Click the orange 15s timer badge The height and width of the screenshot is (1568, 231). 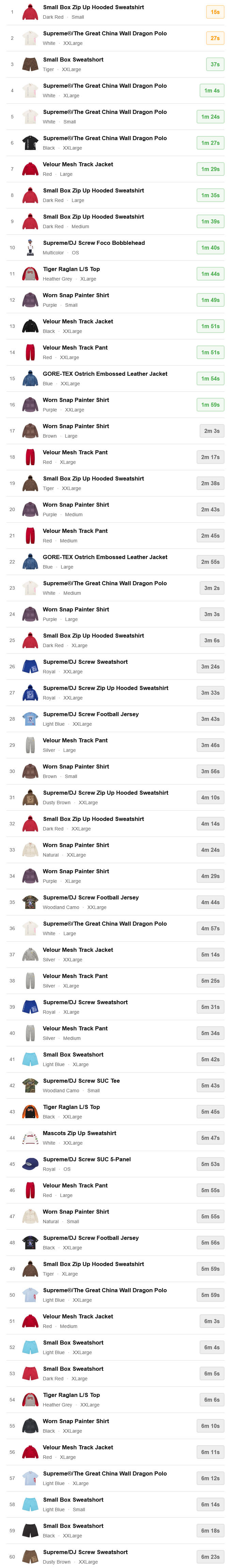coord(215,12)
